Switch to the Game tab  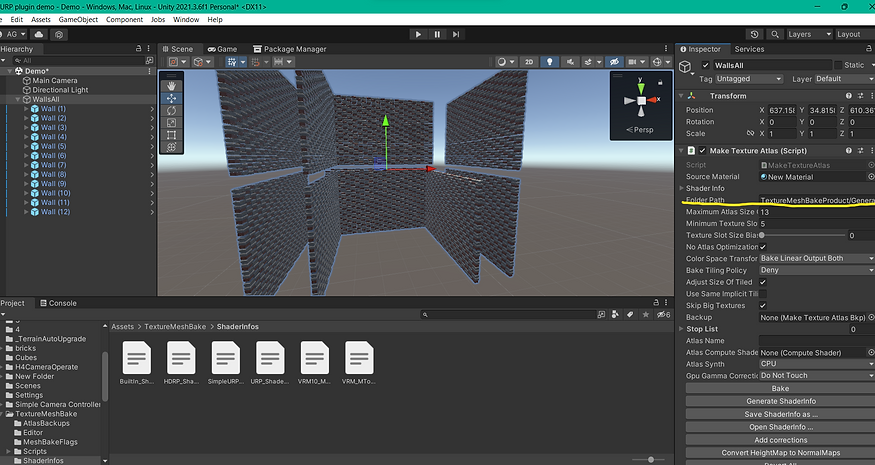pyautogui.click(x=222, y=49)
